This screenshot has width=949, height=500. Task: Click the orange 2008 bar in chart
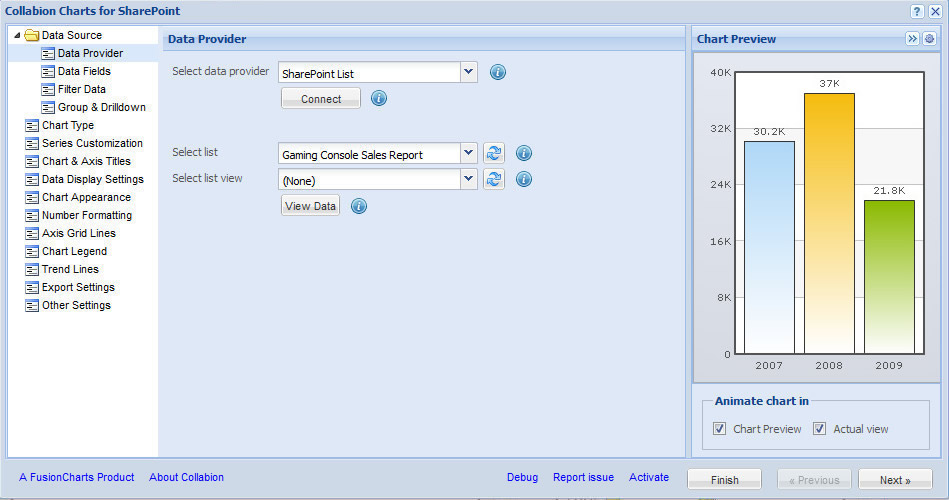pos(829,223)
